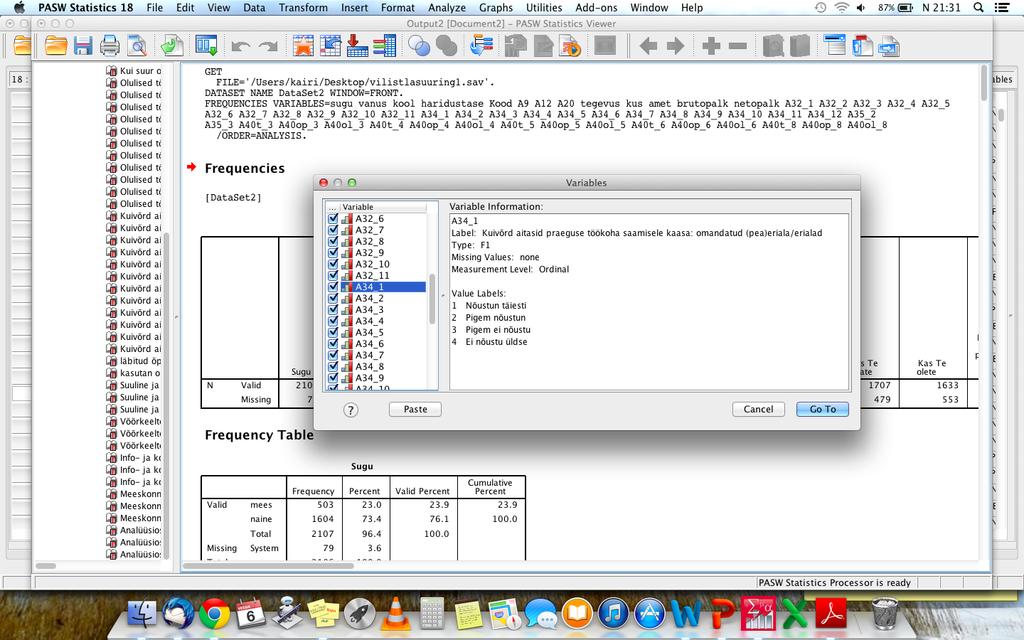Click the 'Frequency Table' heading in output
Image resolution: width=1024 pixels, height=640 pixels.
point(259,435)
